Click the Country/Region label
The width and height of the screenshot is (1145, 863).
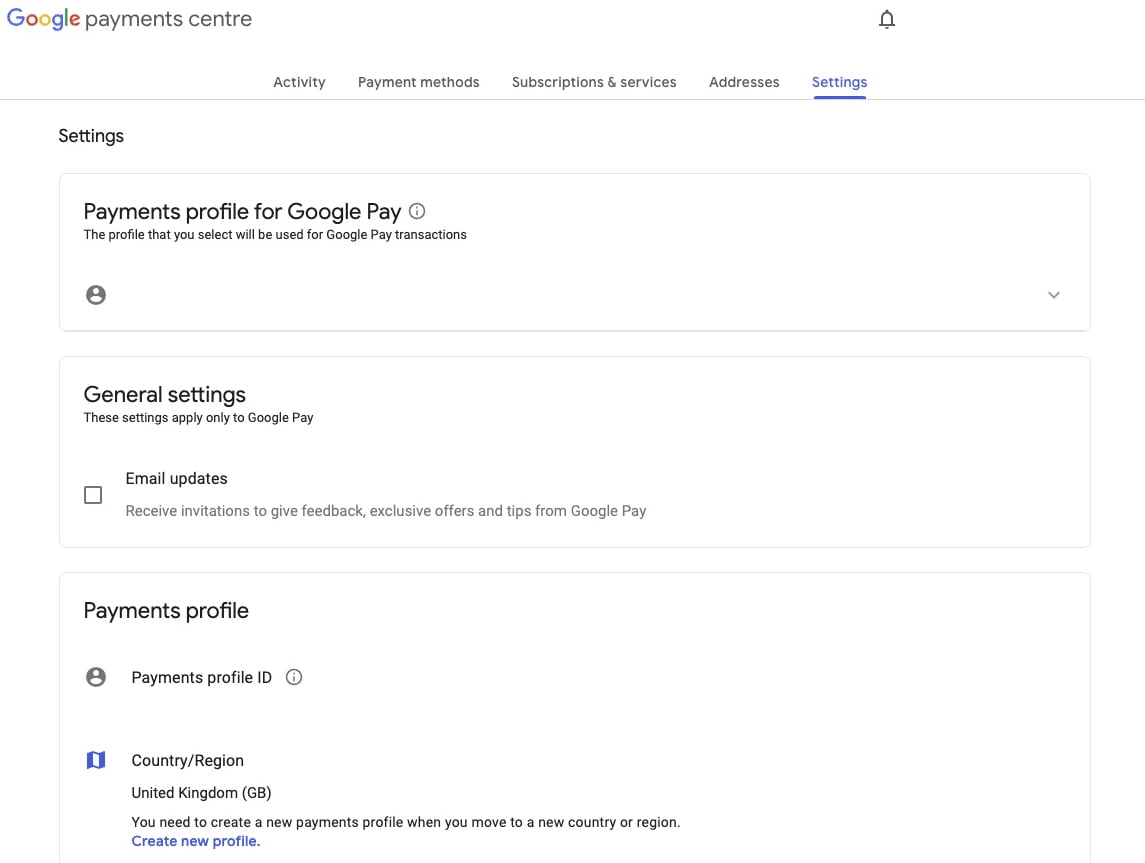click(x=188, y=760)
